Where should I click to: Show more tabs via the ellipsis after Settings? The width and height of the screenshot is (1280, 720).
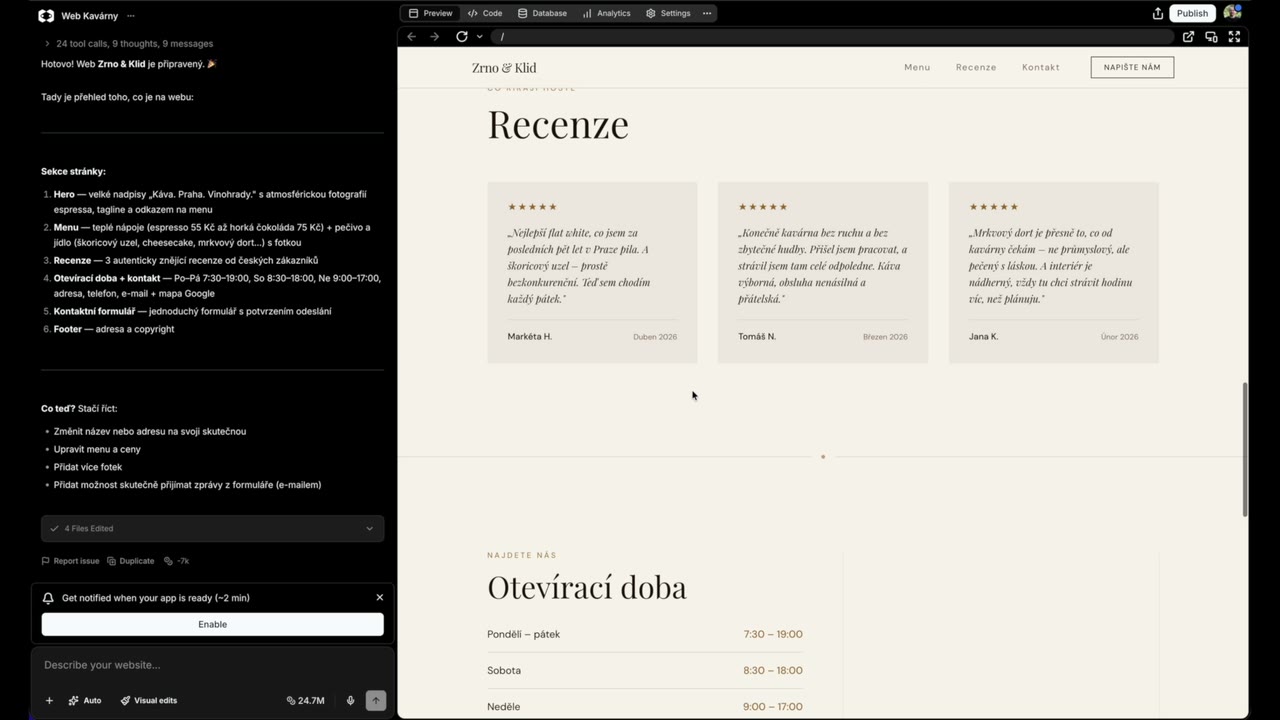(707, 13)
